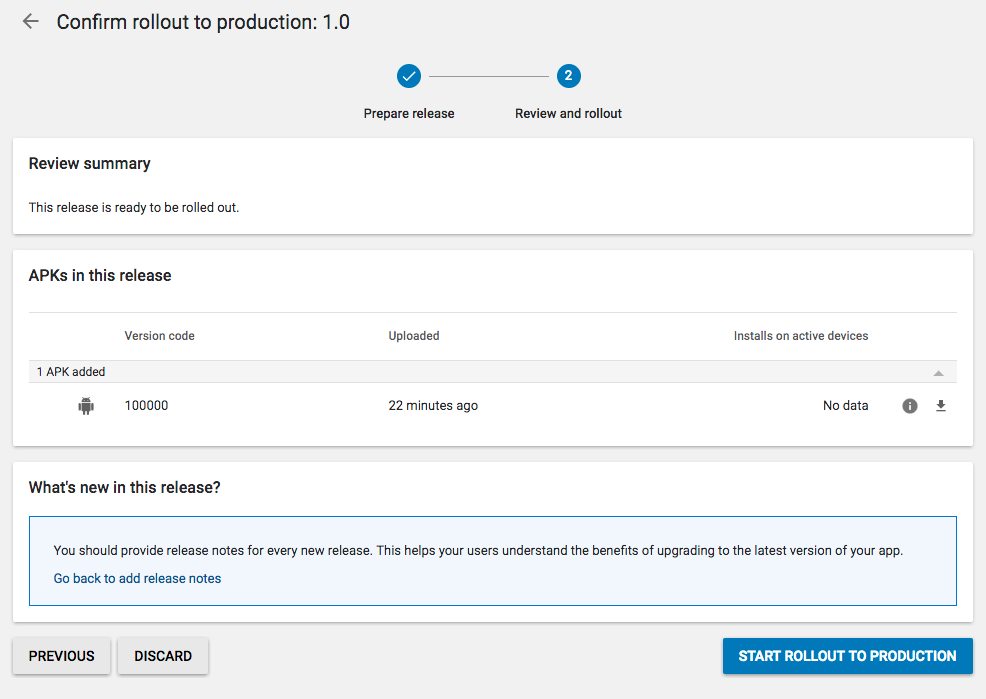
Task: Select the 'Prepare release' step label
Action: 408,114
